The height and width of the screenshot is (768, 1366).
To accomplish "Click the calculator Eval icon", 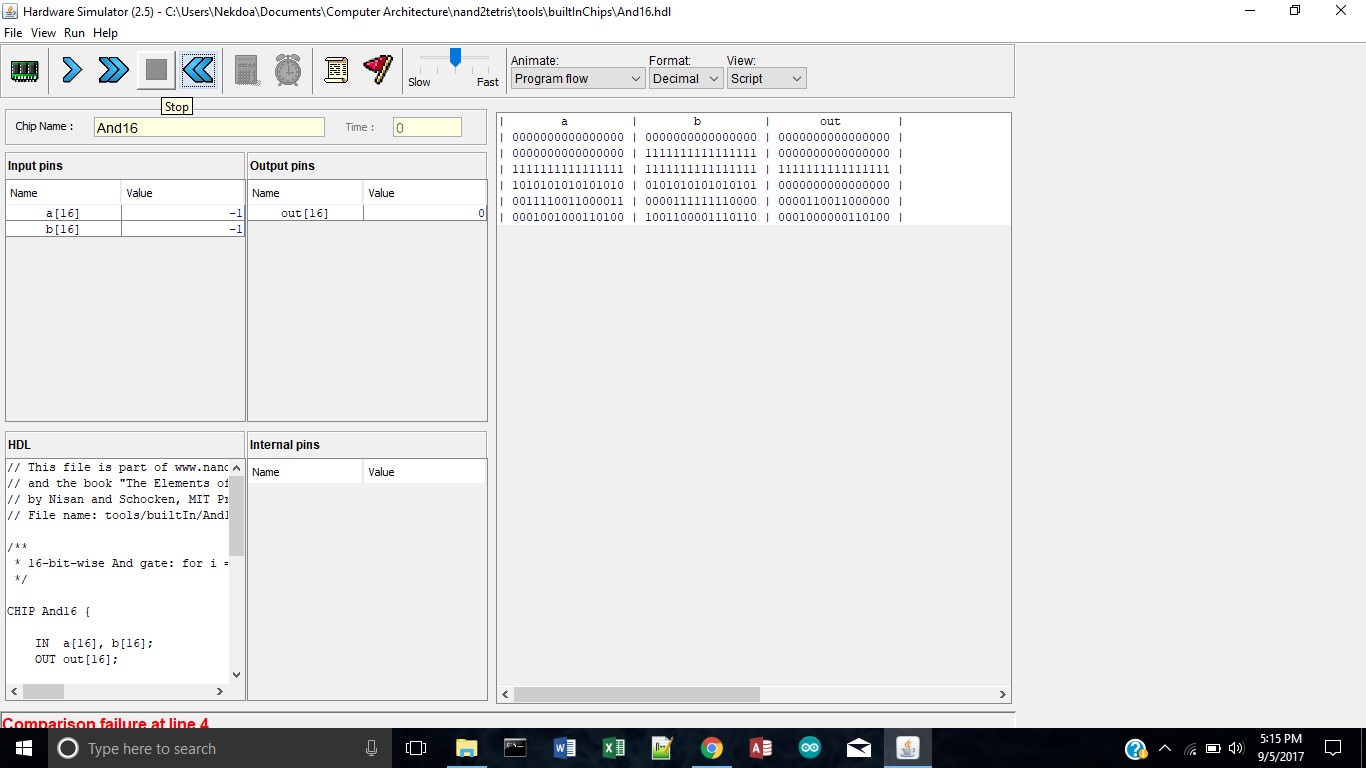I will pos(247,70).
